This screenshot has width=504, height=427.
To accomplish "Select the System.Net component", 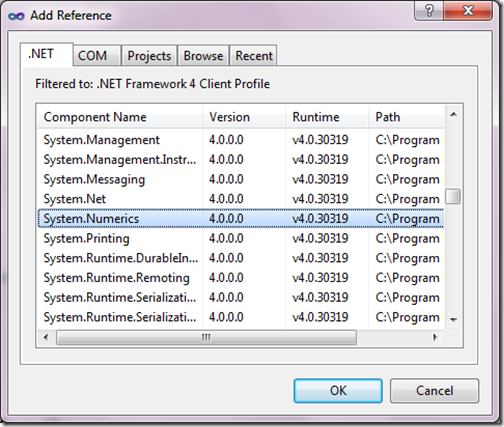I will [241, 199].
